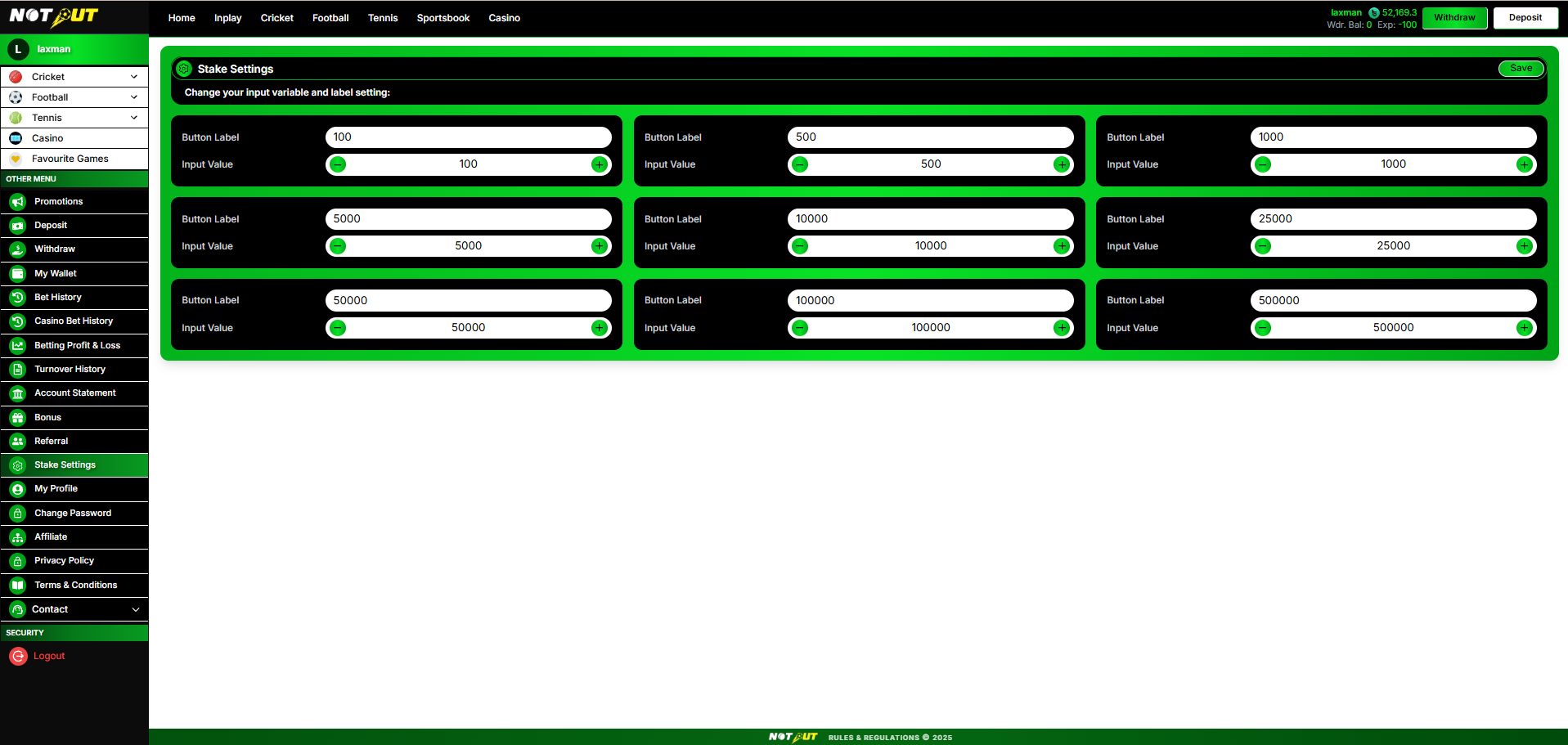This screenshot has height=745, width=1568.
Task: Open the Home tab in top navigation
Action: coord(182,18)
